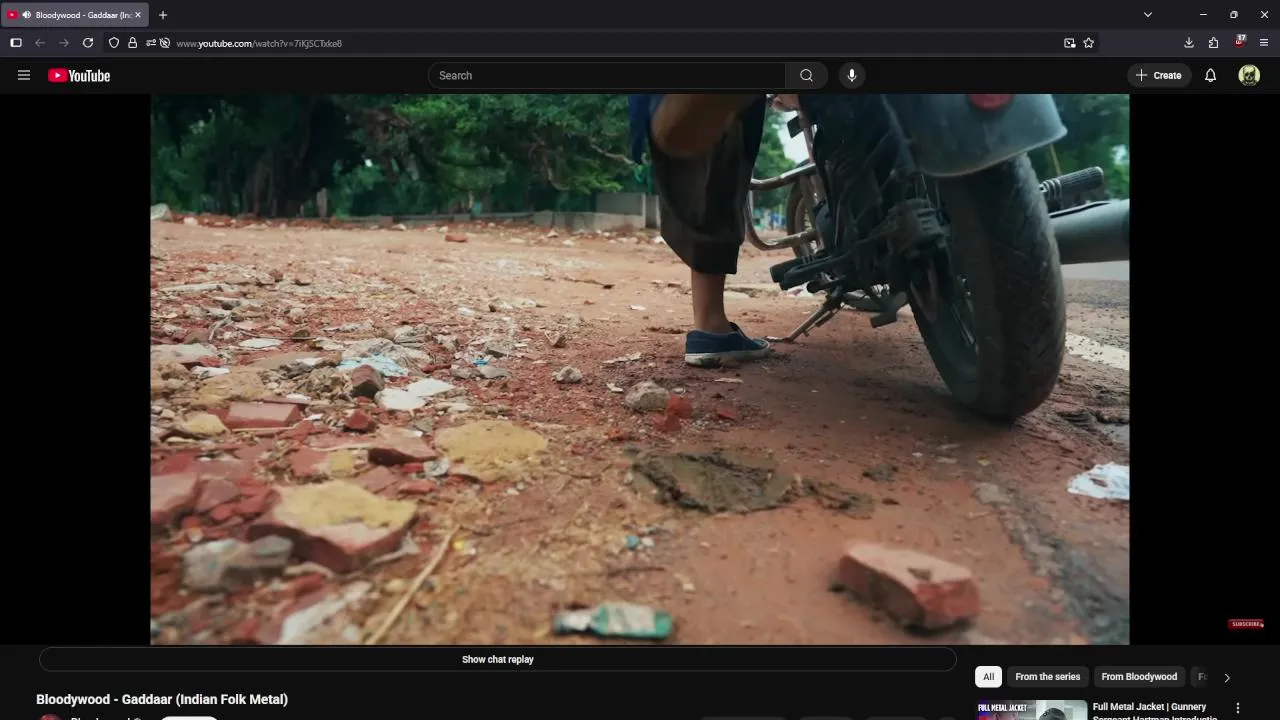1280x720 pixels.
Task: Reload the current page
Action: (88, 43)
